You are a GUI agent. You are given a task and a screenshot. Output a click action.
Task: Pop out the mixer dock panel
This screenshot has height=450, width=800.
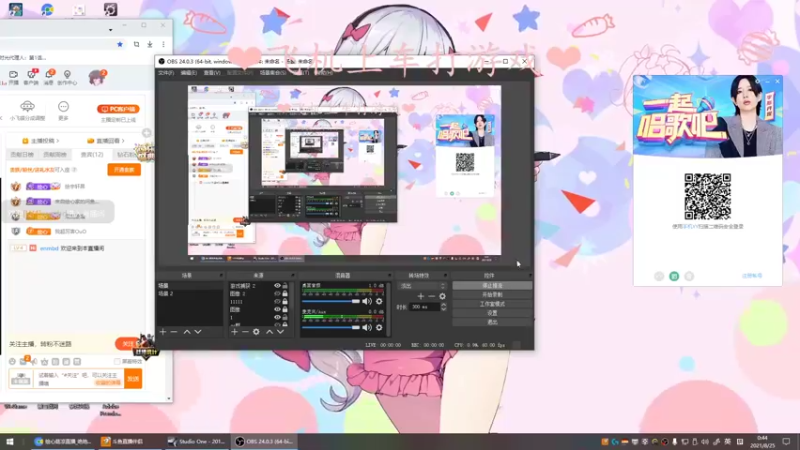pyautogui.click(x=388, y=276)
